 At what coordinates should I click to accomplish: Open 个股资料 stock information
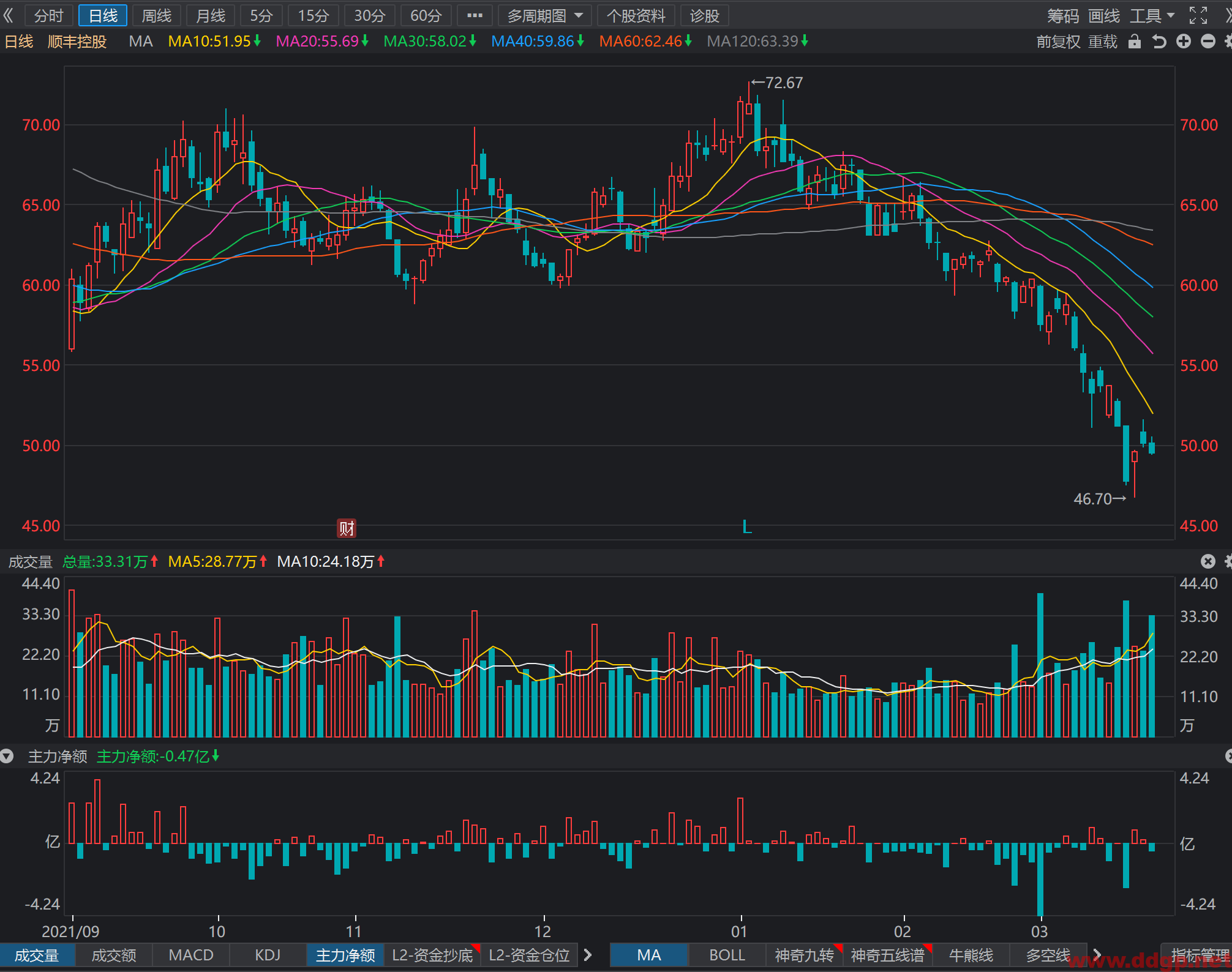tap(636, 16)
